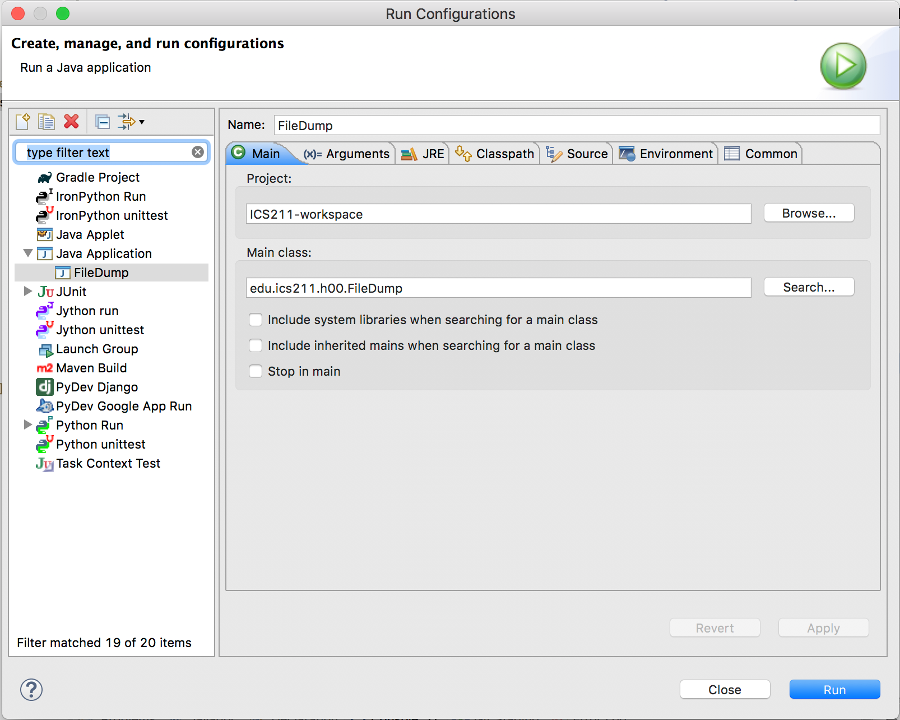Click the help question mark icon
This screenshot has height=720, width=900.
(x=31, y=690)
